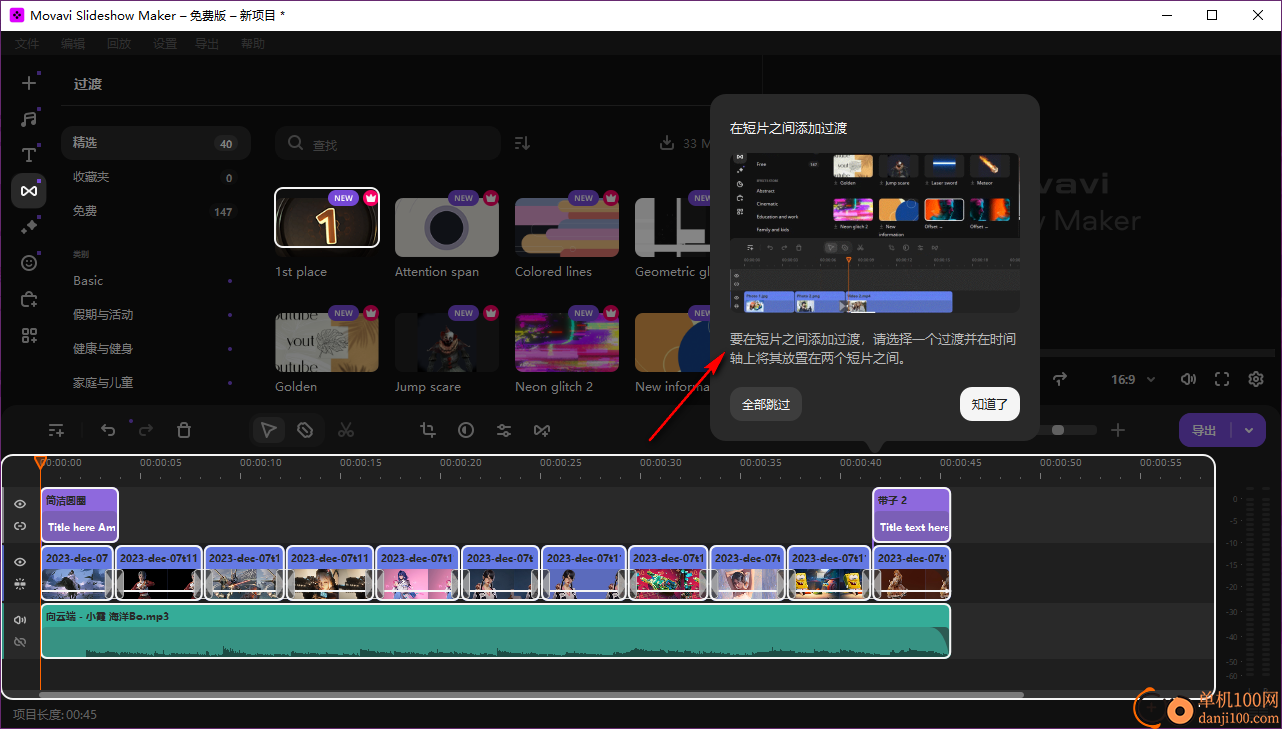1282x729 pixels.
Task: Redo the last undone action
Action: (146, 430)
